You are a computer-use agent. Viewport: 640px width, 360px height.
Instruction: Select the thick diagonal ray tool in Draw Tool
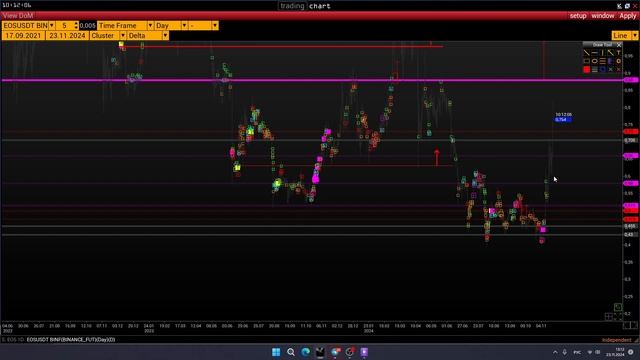click(x=611, y=53)
